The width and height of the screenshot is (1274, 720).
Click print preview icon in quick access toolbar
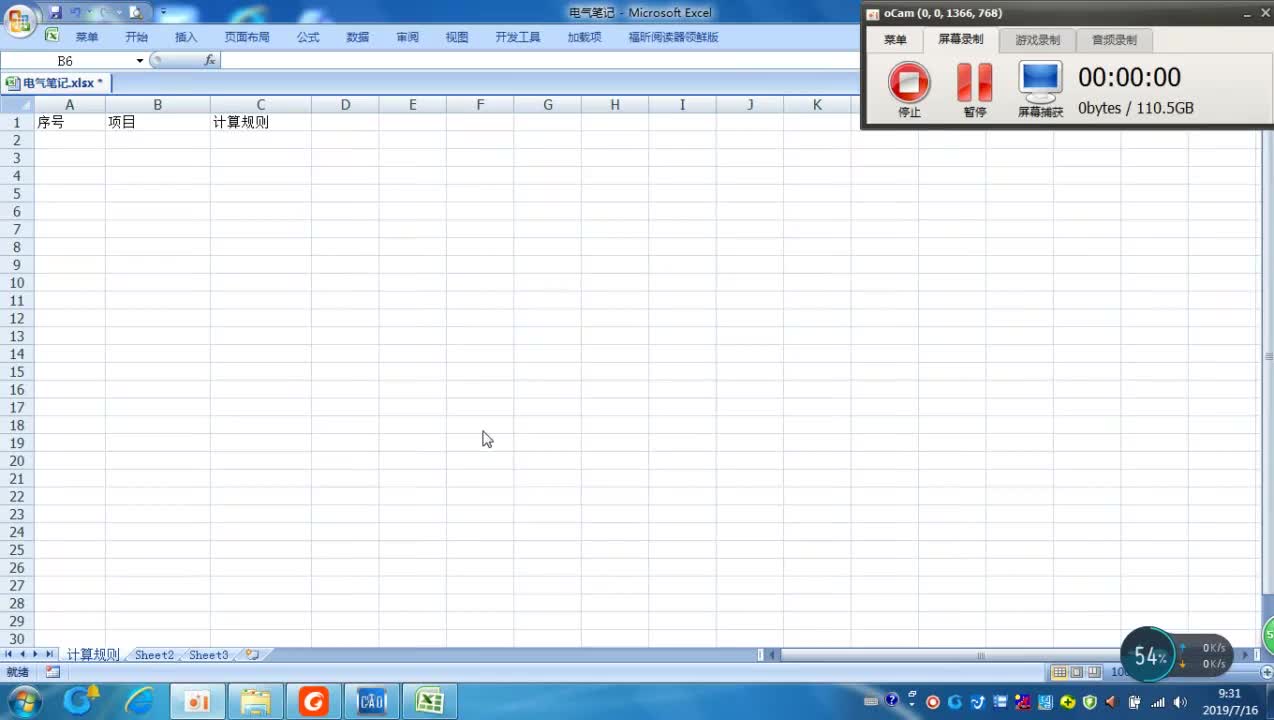click(x=136, y=13)
